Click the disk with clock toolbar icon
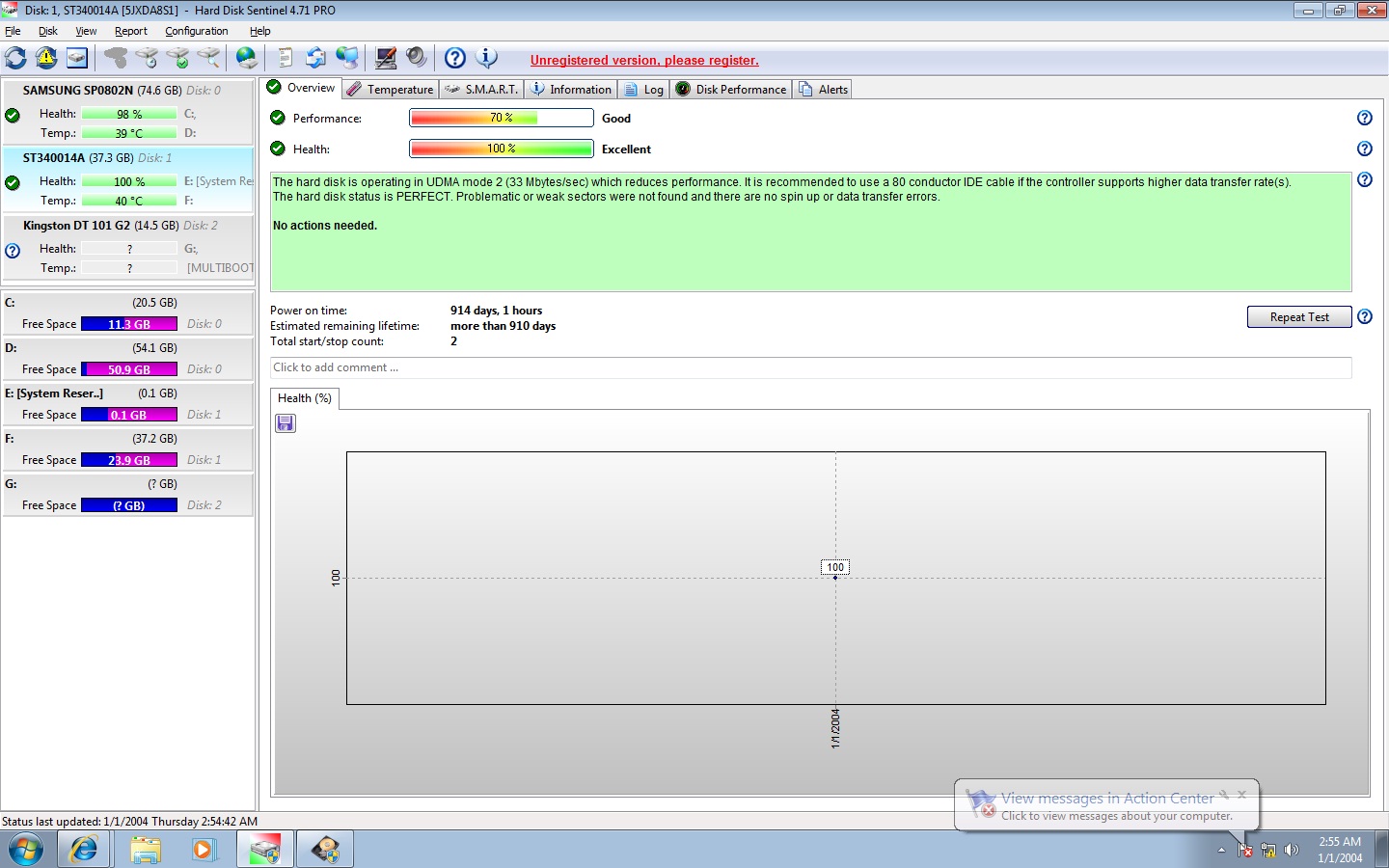Viewport: 1389px width, 868px height. (147, 58)
